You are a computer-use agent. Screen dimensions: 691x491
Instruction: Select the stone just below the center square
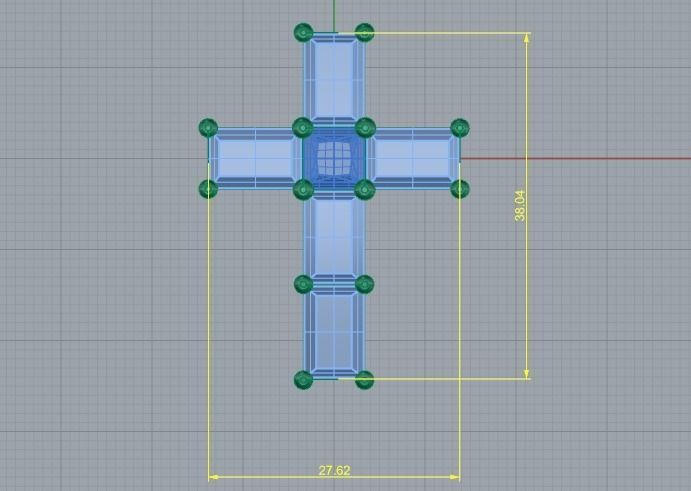[334, 236]
